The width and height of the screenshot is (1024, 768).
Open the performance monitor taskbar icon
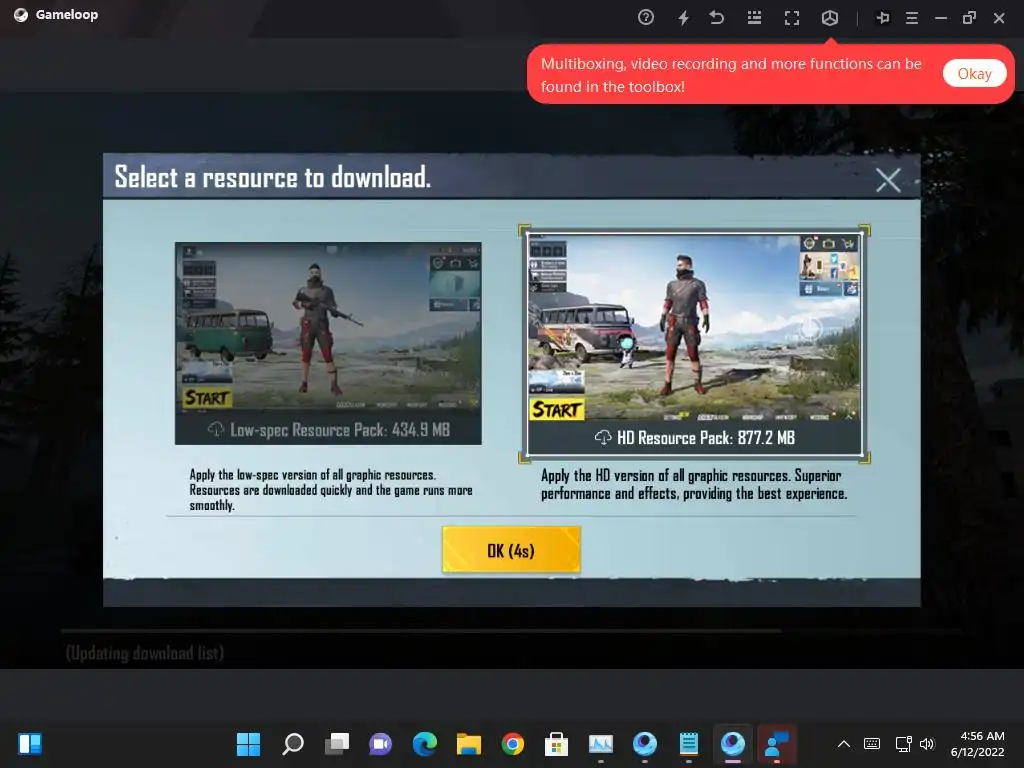click(601, 744)
